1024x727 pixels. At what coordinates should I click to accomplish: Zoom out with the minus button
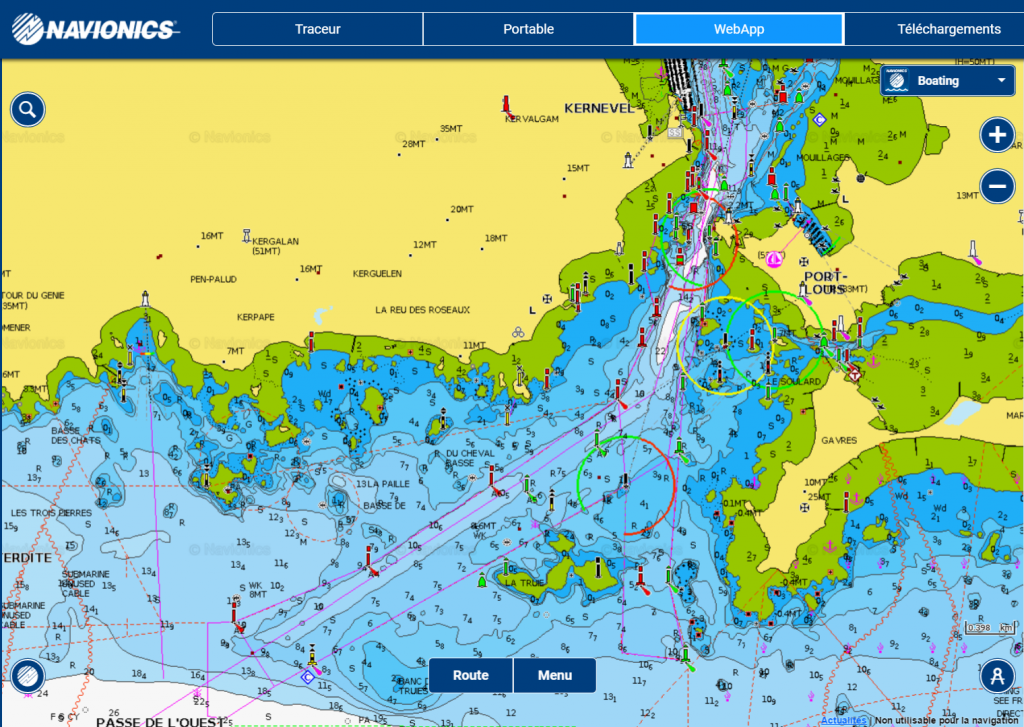997,186
